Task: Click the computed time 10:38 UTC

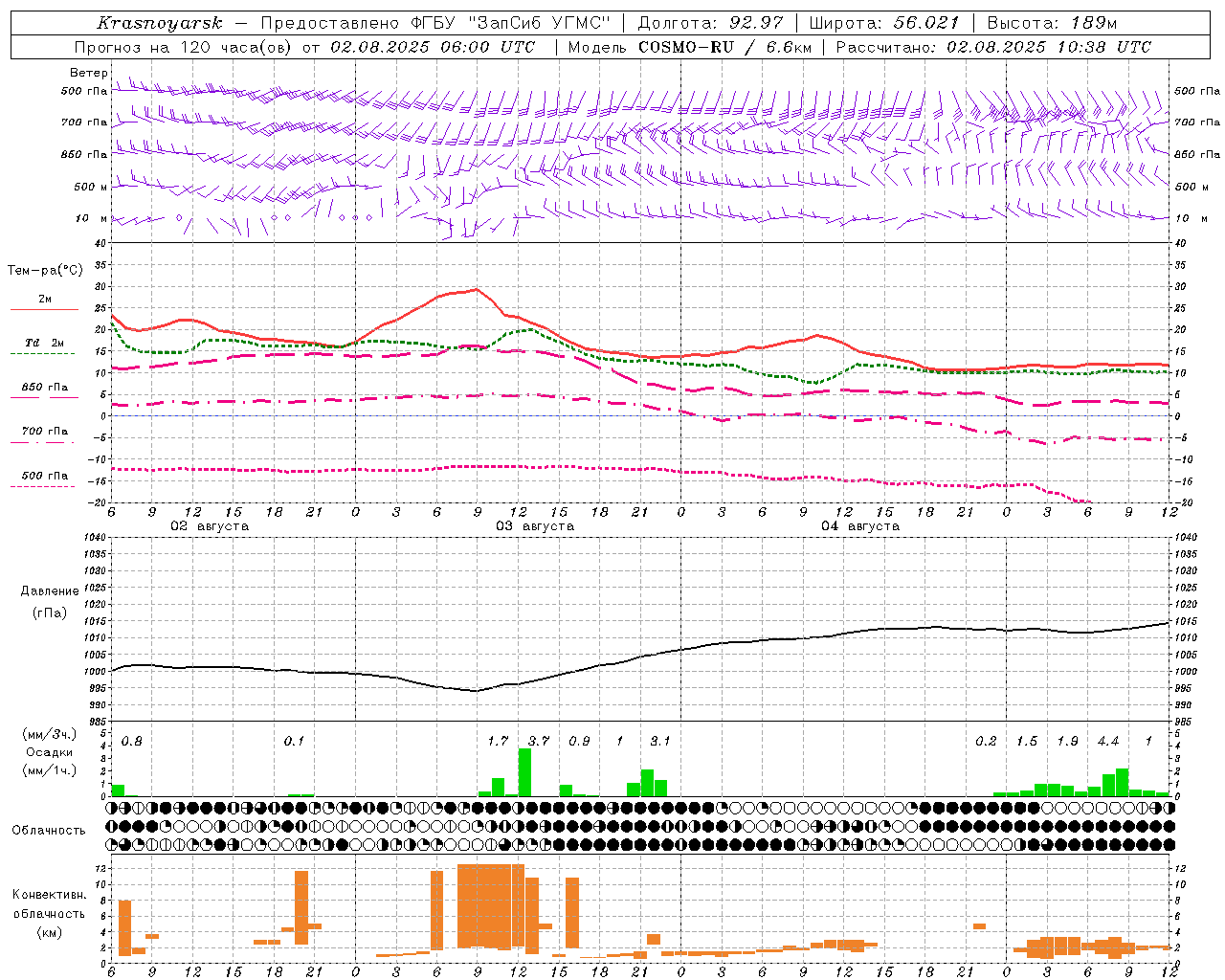Action: pyautogui.click(x=1100, y=47)
